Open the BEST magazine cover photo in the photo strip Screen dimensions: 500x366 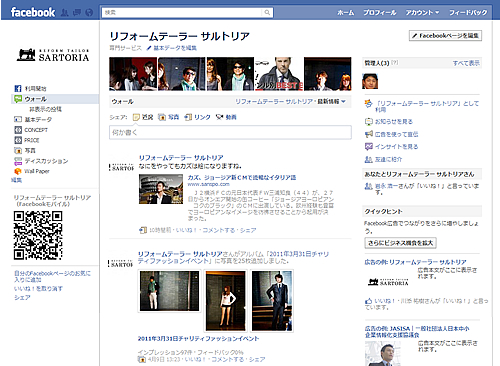pos(279,74)
